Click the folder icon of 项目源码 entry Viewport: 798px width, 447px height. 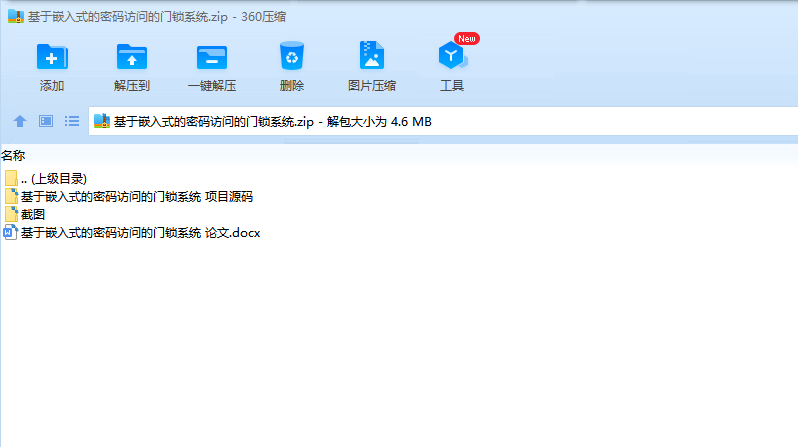(x=11, y=197)
